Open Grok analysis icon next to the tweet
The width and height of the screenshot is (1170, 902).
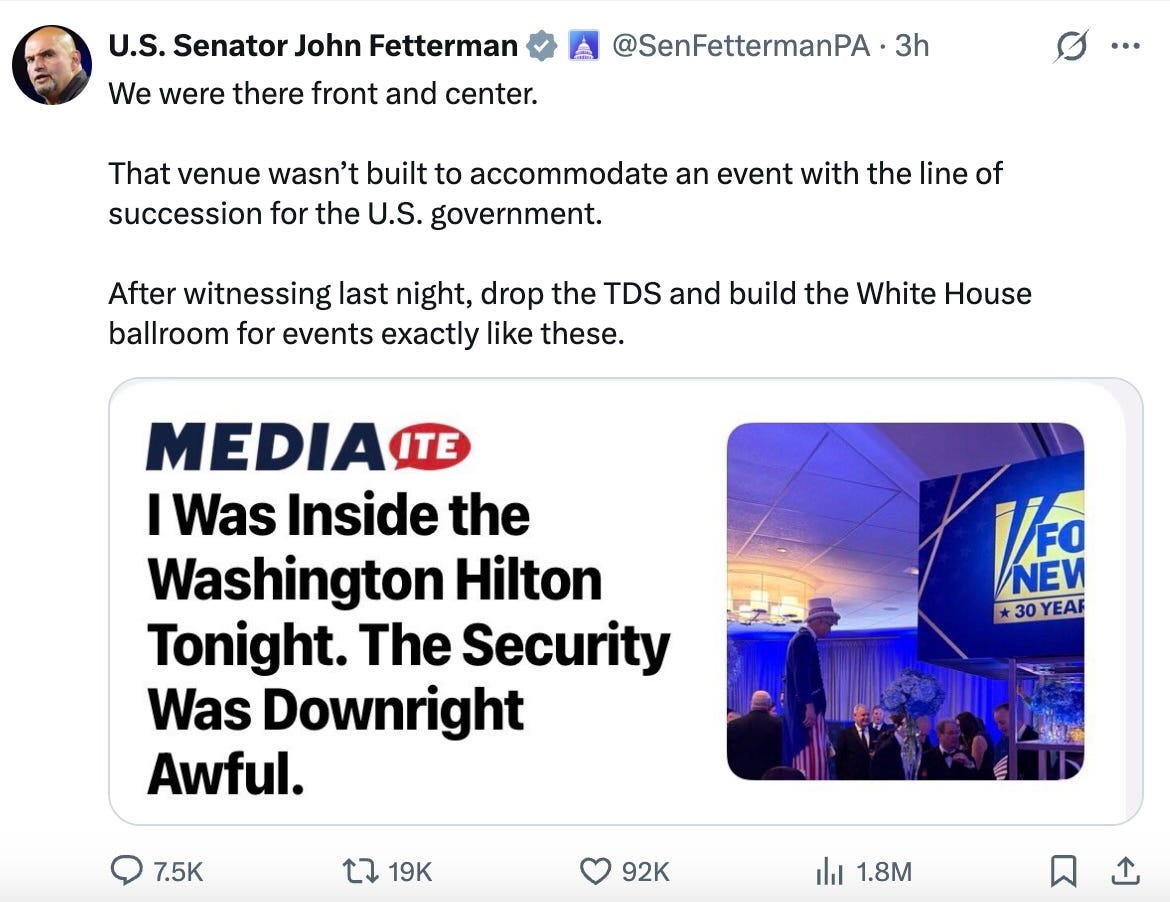[1071, 45]
